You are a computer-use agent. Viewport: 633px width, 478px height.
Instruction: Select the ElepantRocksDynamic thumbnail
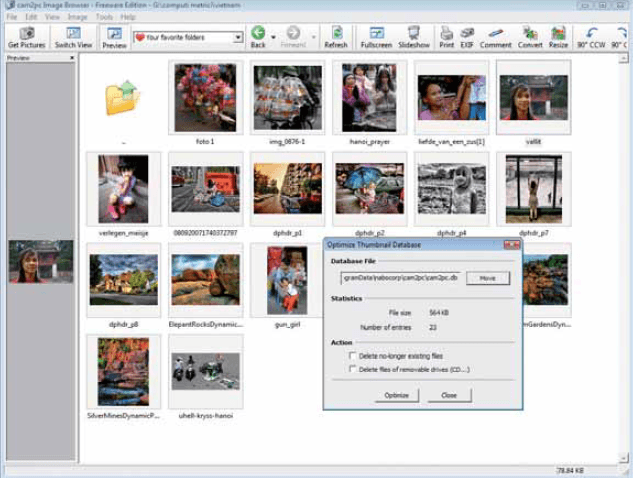point(205,279)
